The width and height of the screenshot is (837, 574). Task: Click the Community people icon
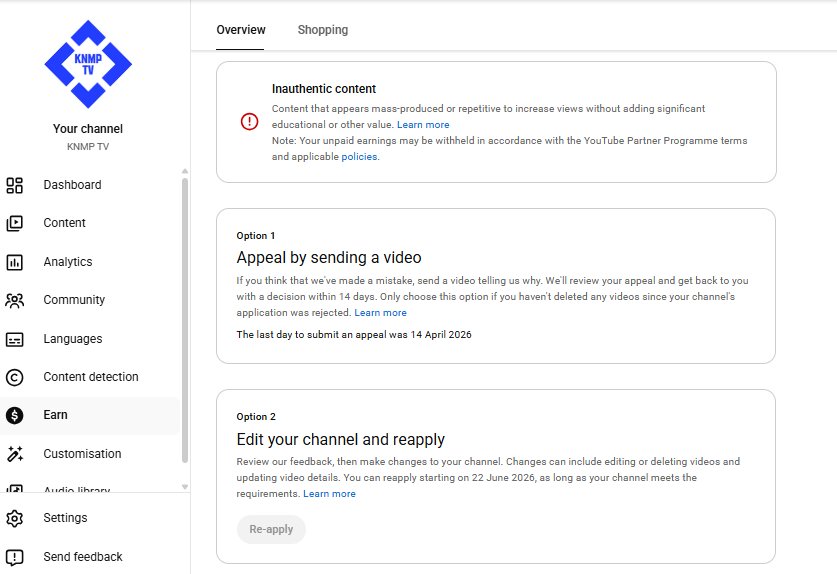click(14, 301)
